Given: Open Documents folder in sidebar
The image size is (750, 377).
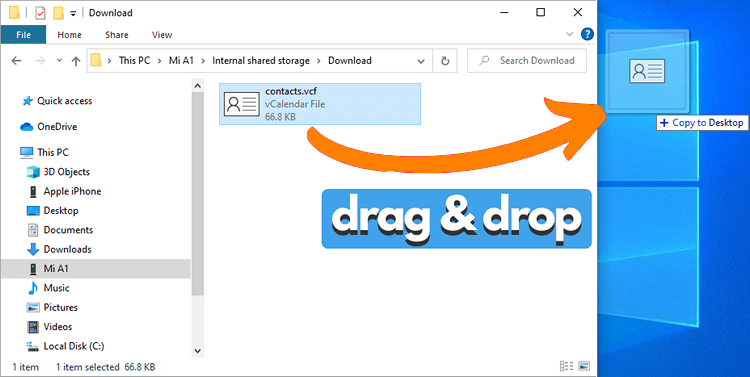Looking at the screenshot, I should pyautogui.click(x=68, y=230).
